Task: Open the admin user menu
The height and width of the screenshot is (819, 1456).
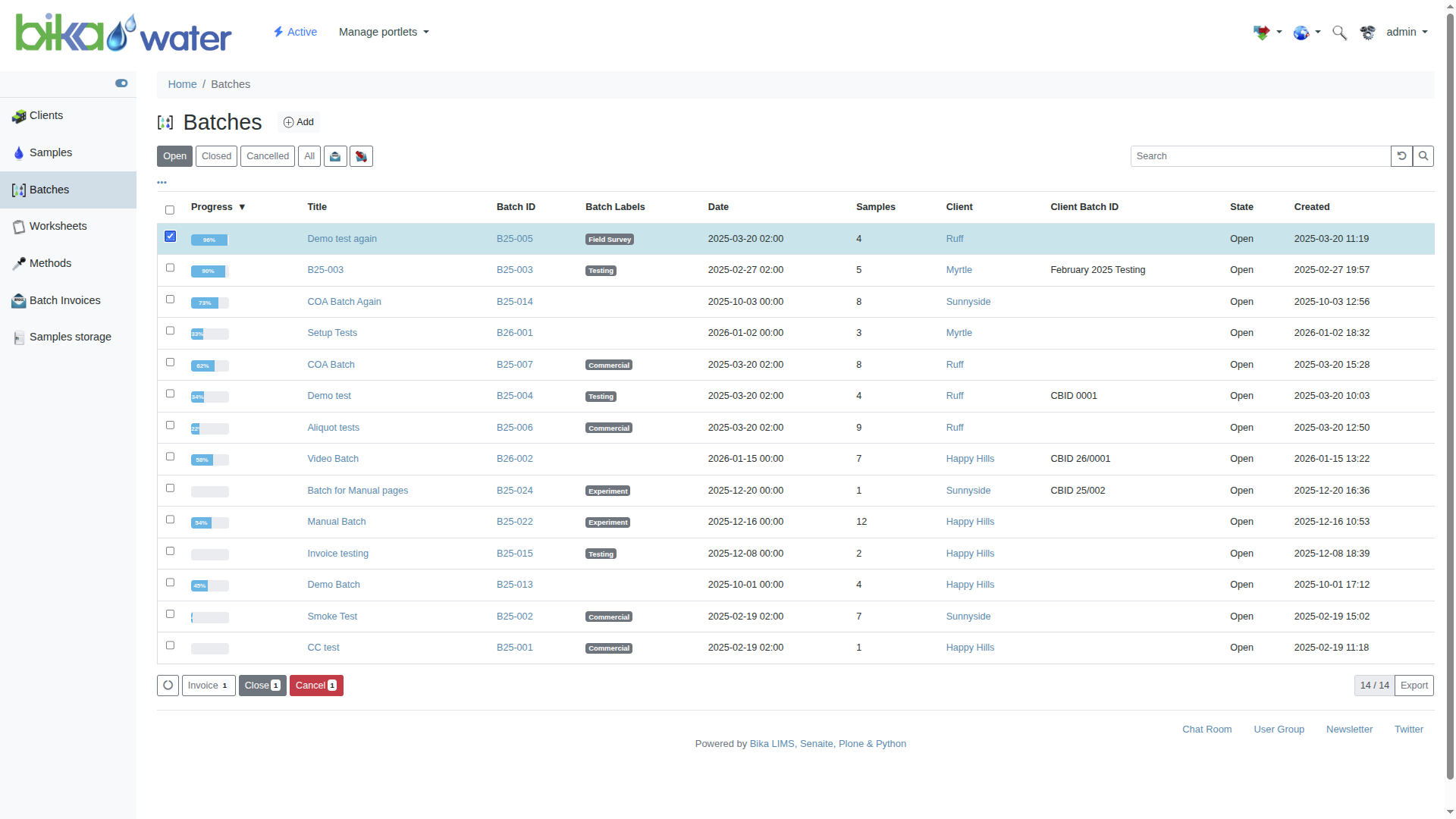Action: click(1407, 32)
